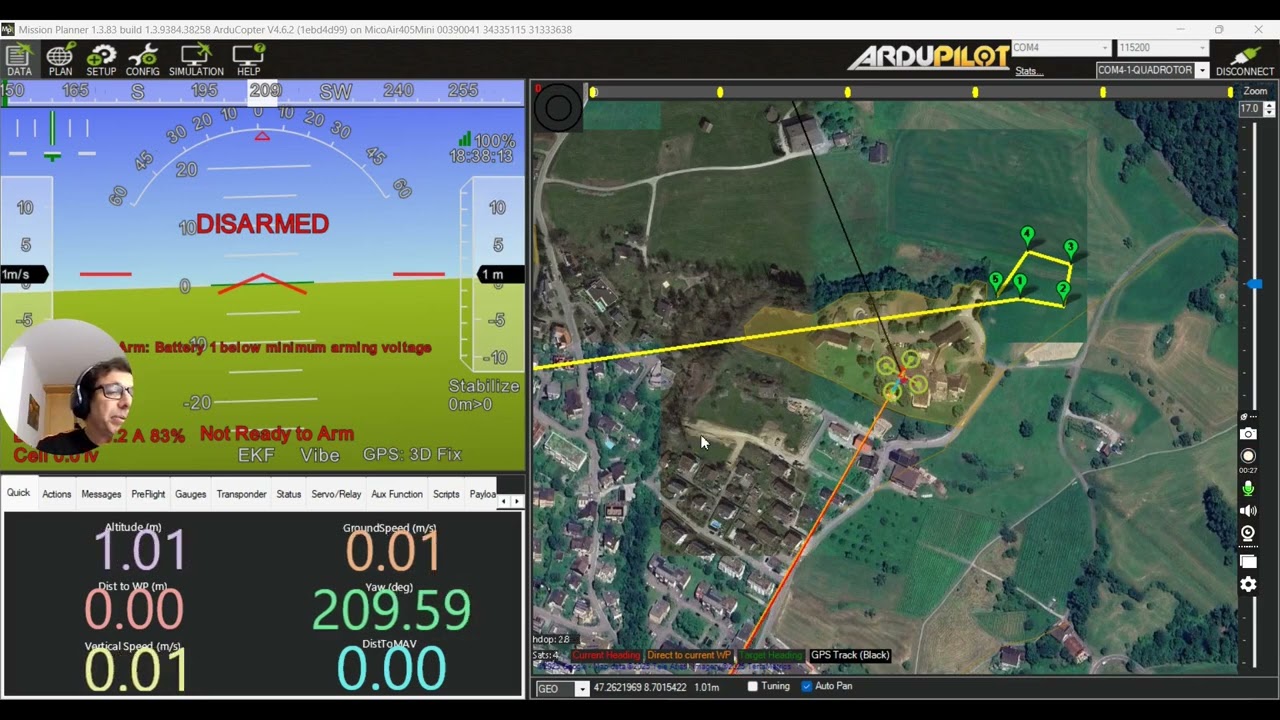Switch to the Scripts tab
Viewport: 1280px width, 720px height.
pyautogui.click(x=446, y=494)
